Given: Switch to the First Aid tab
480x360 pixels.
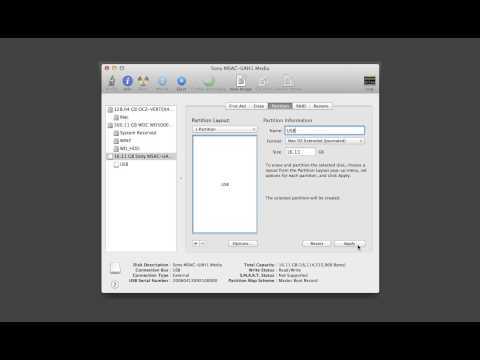Looking at the screenshot, I should [237, 106].
